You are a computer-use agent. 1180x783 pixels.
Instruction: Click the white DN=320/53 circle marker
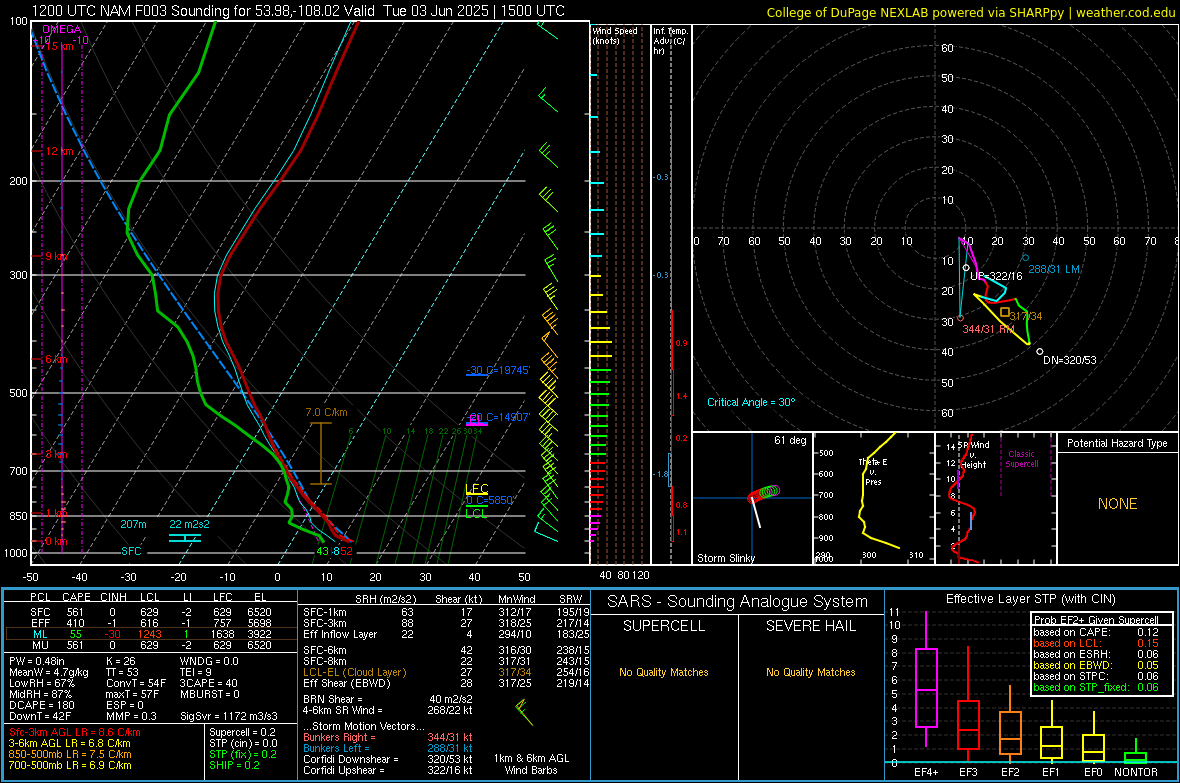tap(1040, 352)
